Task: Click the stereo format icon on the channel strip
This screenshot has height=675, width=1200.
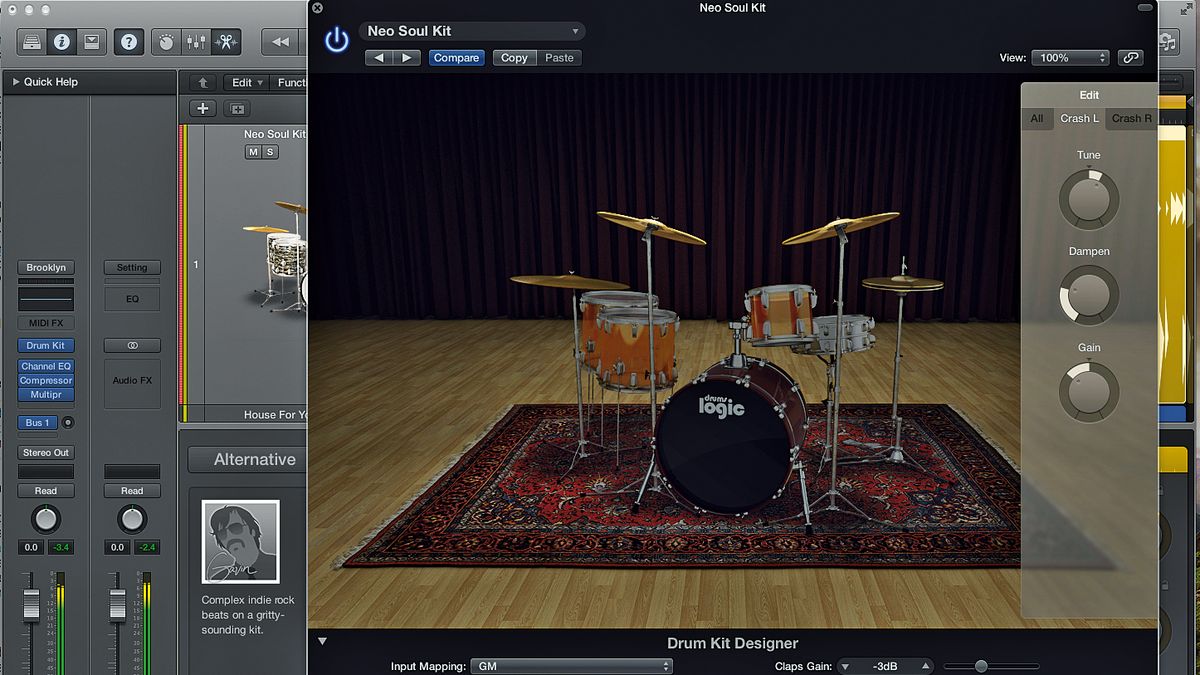Action: [132, 345]
